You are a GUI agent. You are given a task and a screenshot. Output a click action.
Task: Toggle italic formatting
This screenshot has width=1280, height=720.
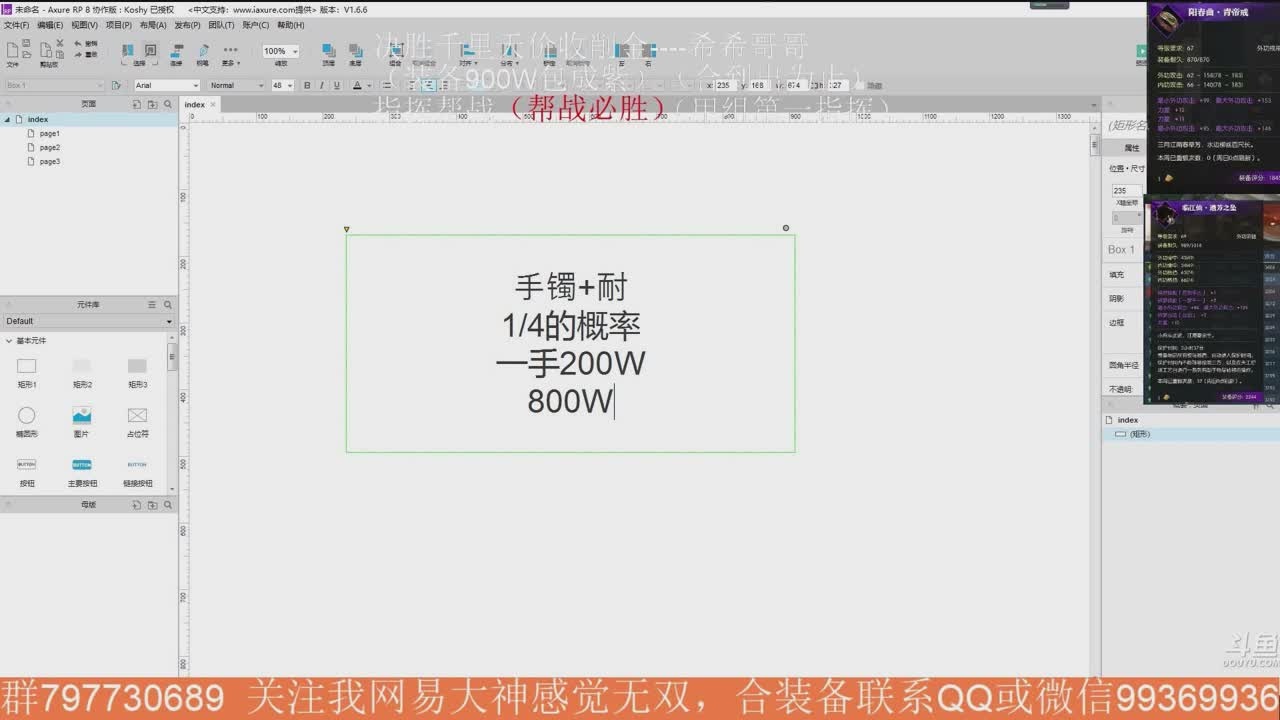click(x=322, y=85)
